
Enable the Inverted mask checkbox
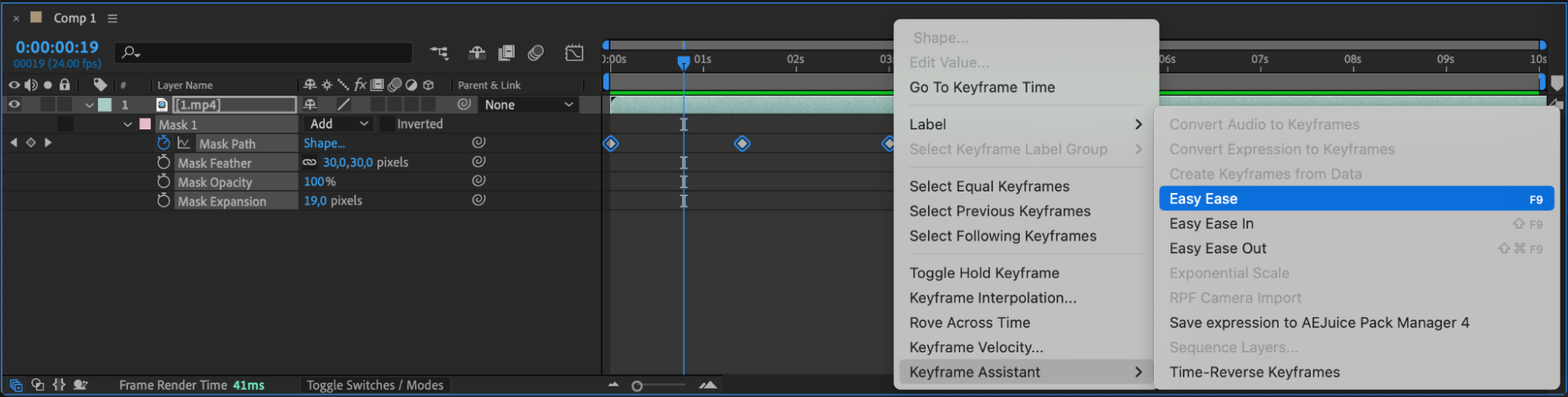(x=387, y=124)
